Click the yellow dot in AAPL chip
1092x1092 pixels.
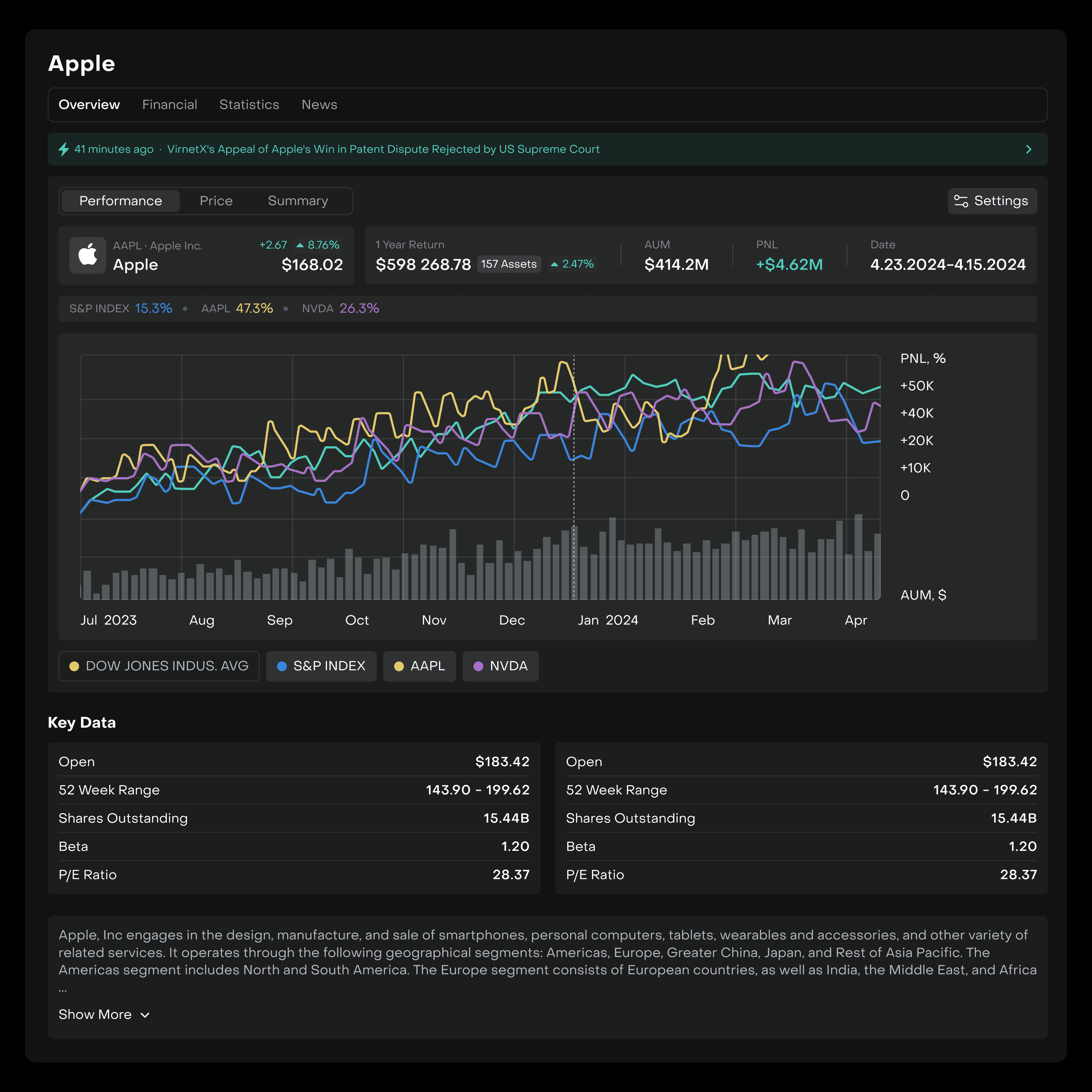399,666
